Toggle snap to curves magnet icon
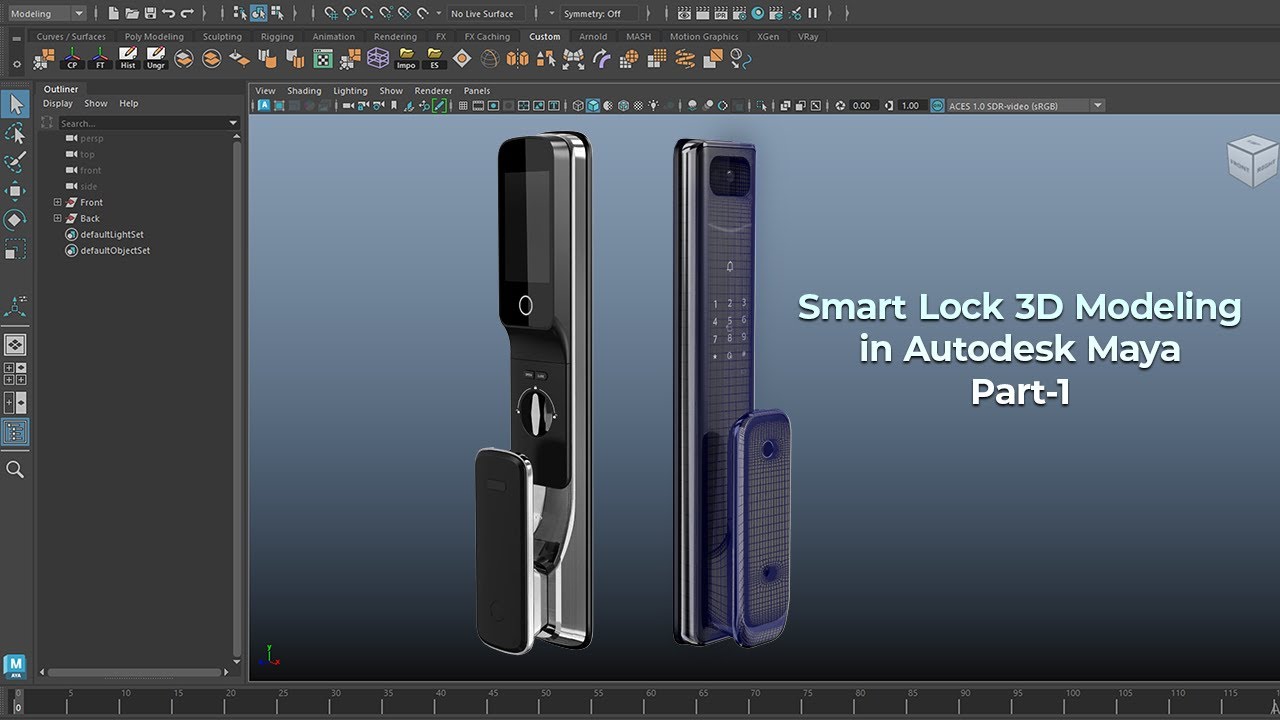The image size is (1280, 720). pyautogui.click(x=349, y=13)
